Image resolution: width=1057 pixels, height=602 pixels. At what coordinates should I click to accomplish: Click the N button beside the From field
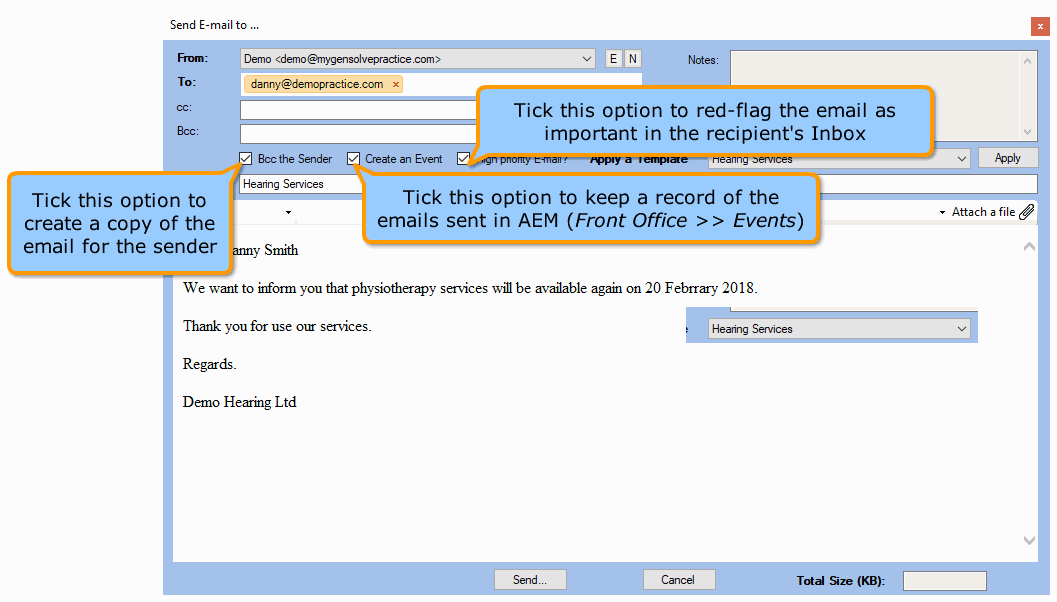(633, 59)
